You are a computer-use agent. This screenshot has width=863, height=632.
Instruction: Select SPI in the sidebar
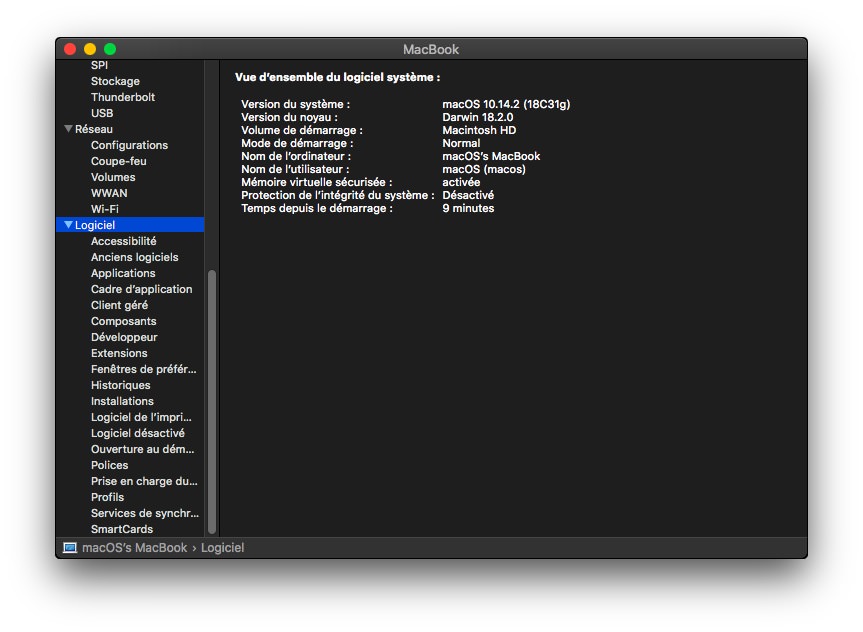[99, 65]
